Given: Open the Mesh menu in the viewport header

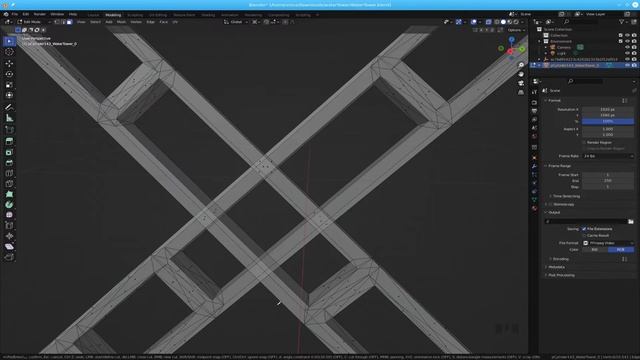Looking at the screenshot, I should point(122,22).
